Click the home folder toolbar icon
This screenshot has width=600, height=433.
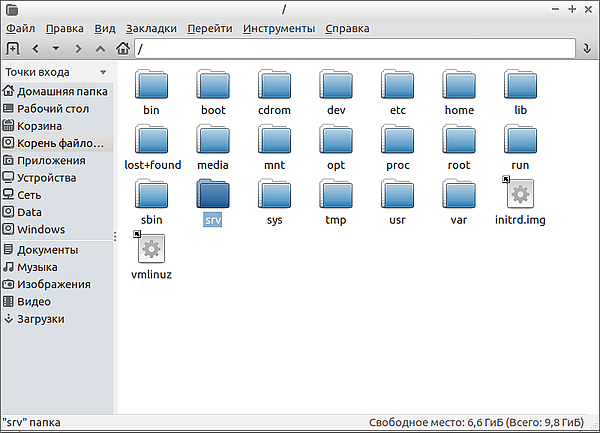tap(123, 48)
